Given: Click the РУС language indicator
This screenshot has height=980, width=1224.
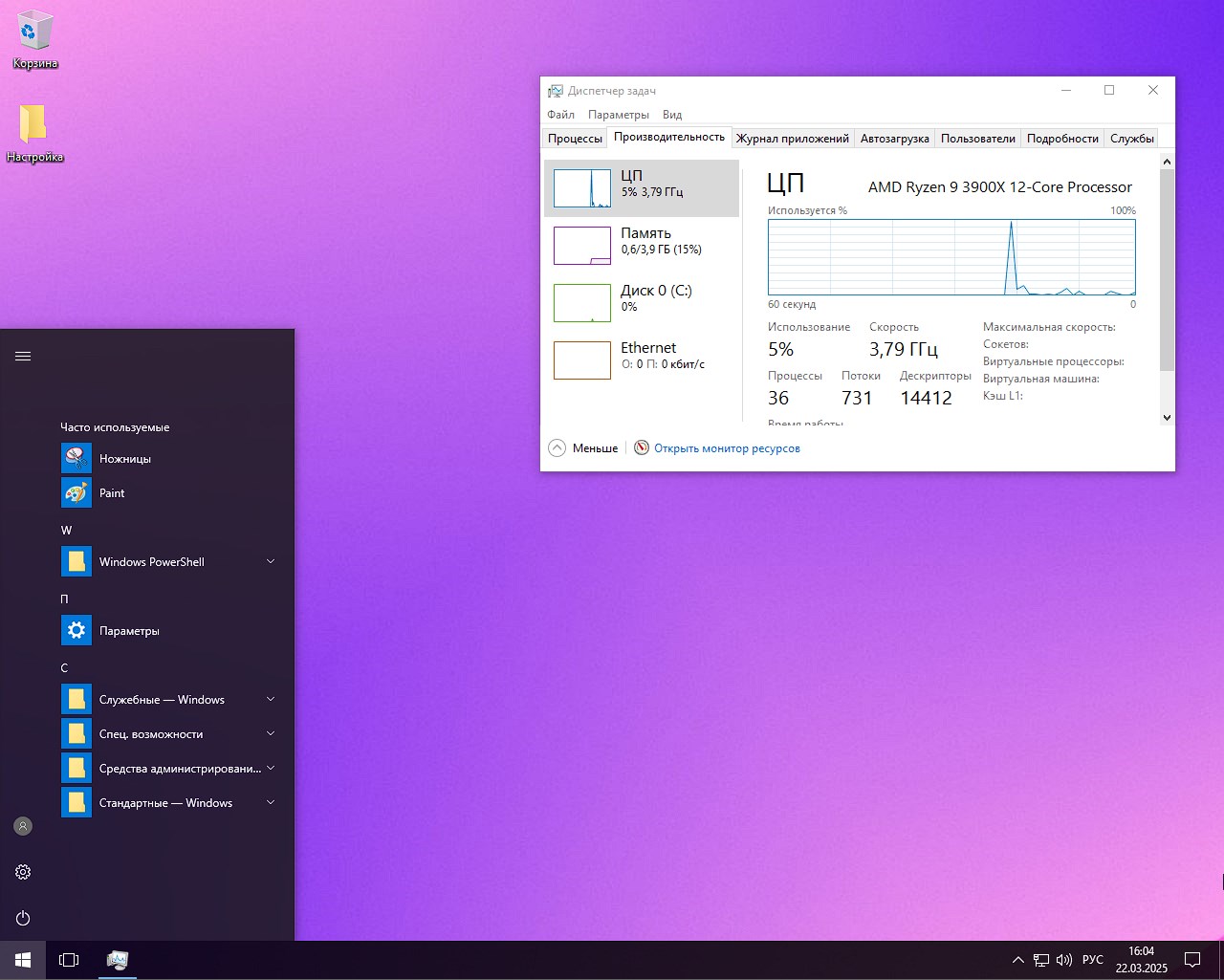Looking at the screenshot, I should [x=1093, y=960].
